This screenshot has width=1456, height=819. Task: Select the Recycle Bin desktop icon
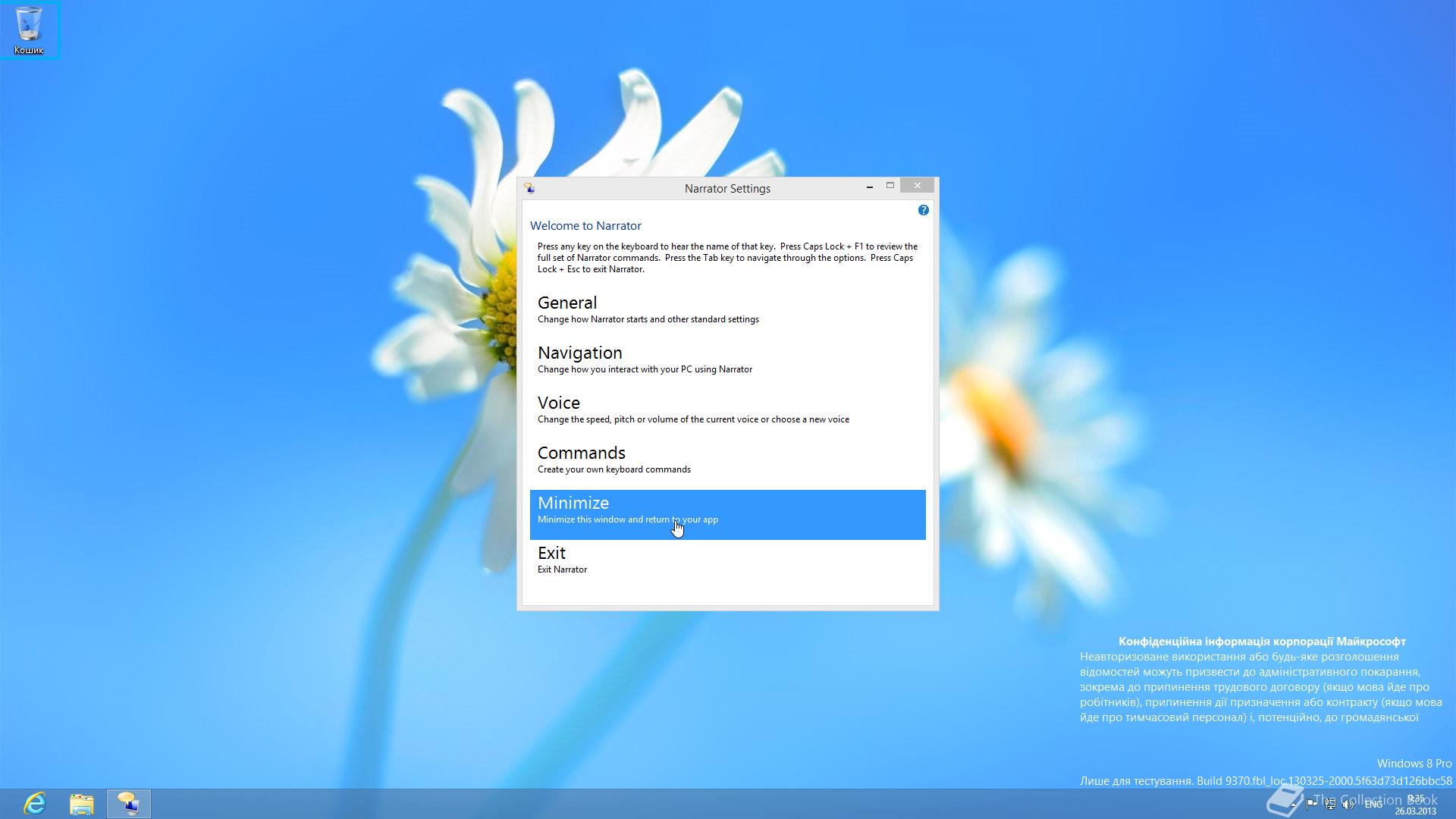(29, 30)
